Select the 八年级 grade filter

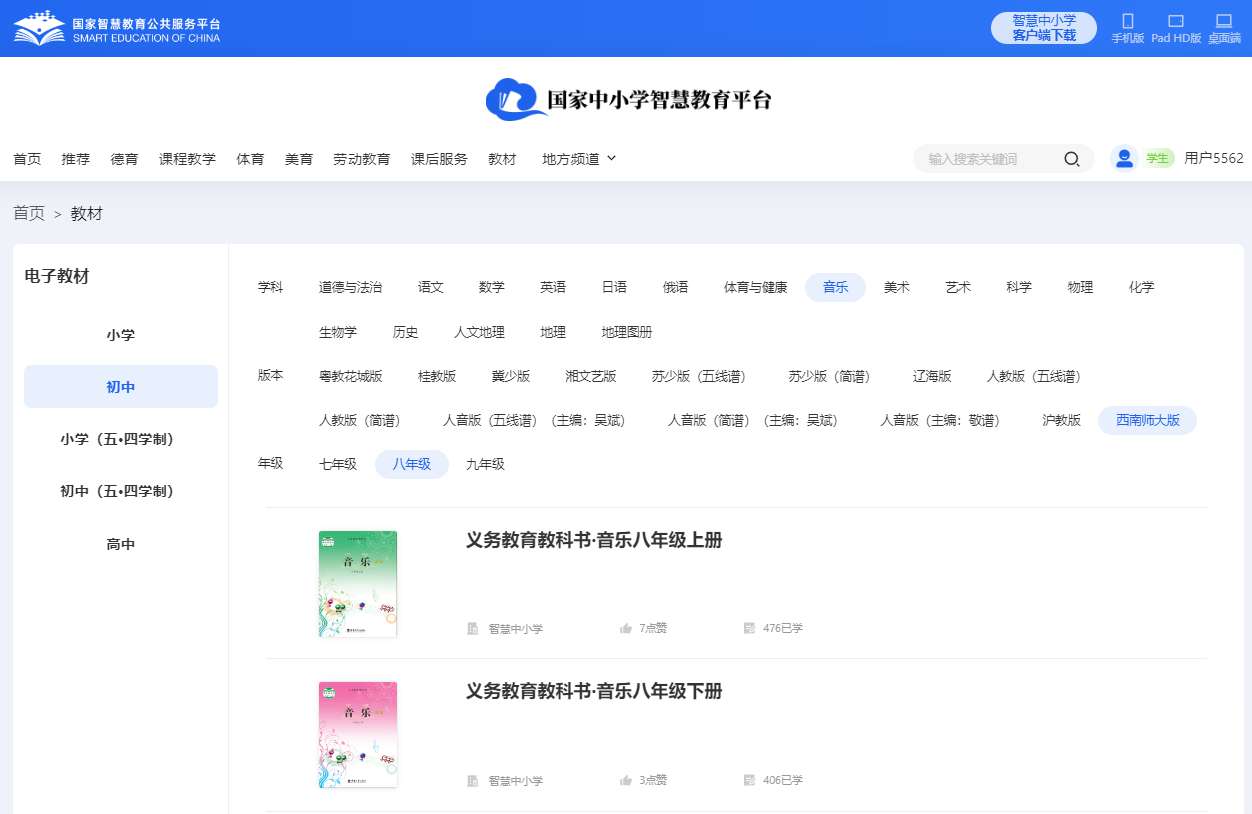(x=412, y=464)
